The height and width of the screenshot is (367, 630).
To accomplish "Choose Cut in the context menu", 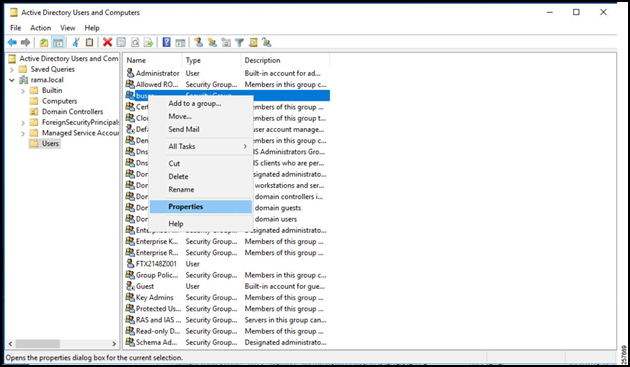I will [201, 163].
